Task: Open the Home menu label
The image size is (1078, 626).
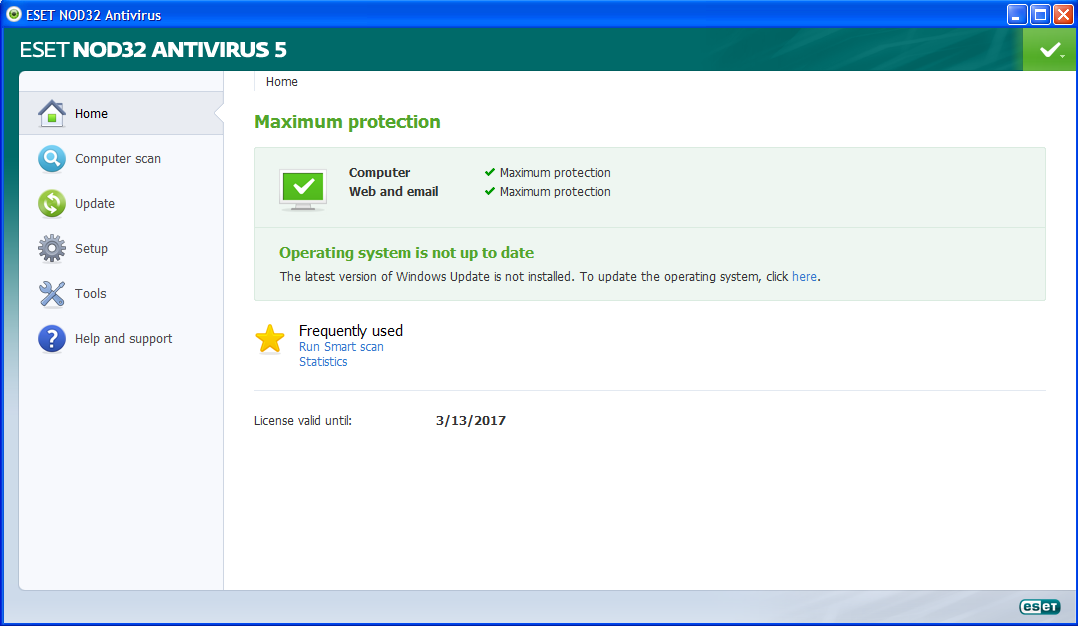Action: 91,113
